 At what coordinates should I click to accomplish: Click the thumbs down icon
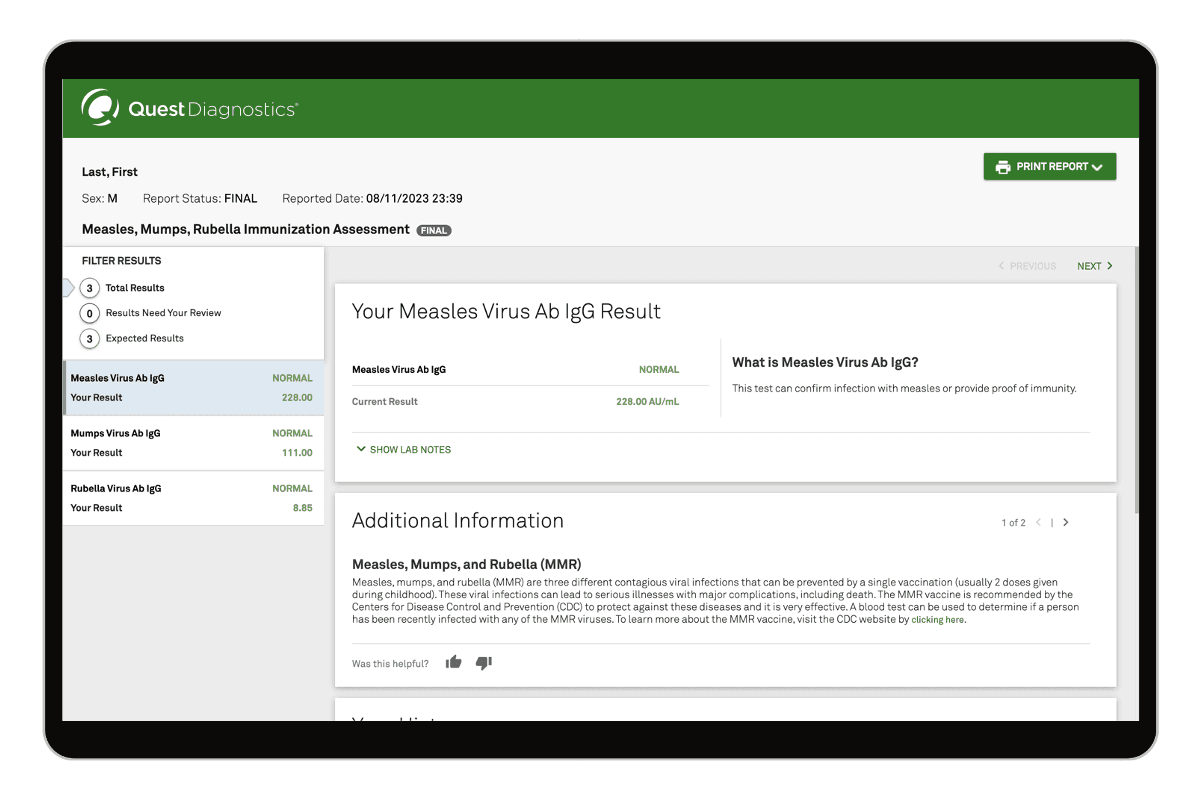tap(484, 662)
